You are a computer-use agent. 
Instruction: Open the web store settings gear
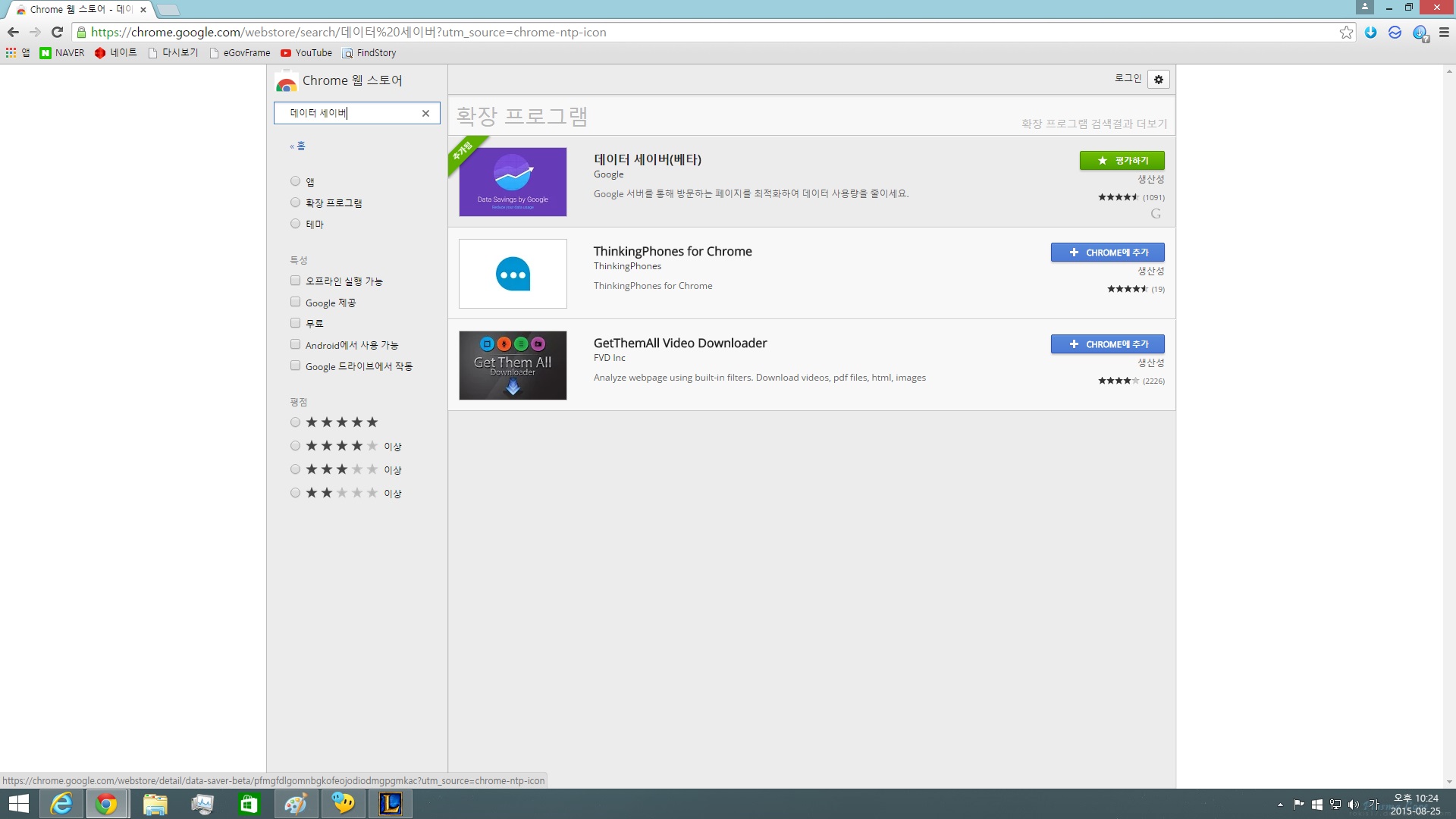click(1158, 79)
